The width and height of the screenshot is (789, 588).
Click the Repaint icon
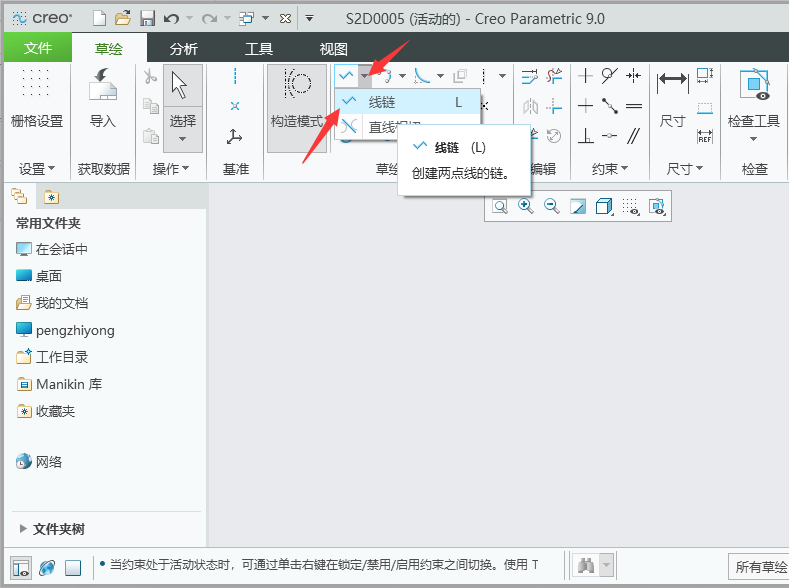click(x=578, y=206)
